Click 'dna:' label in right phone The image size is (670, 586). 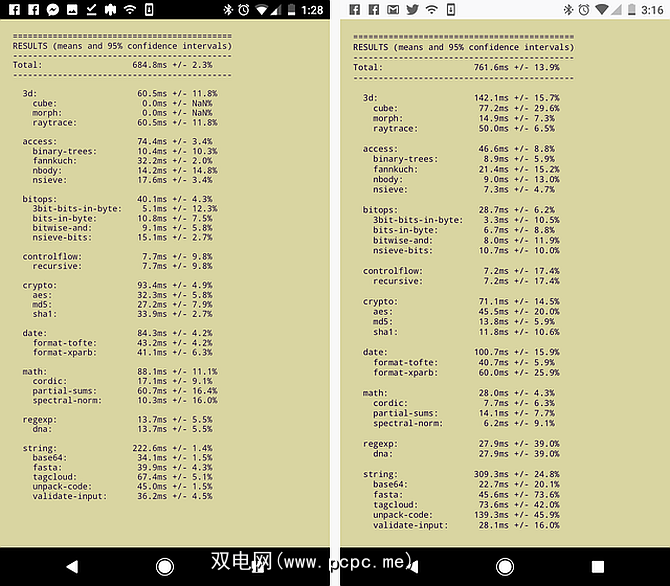[x=382, y=454]
